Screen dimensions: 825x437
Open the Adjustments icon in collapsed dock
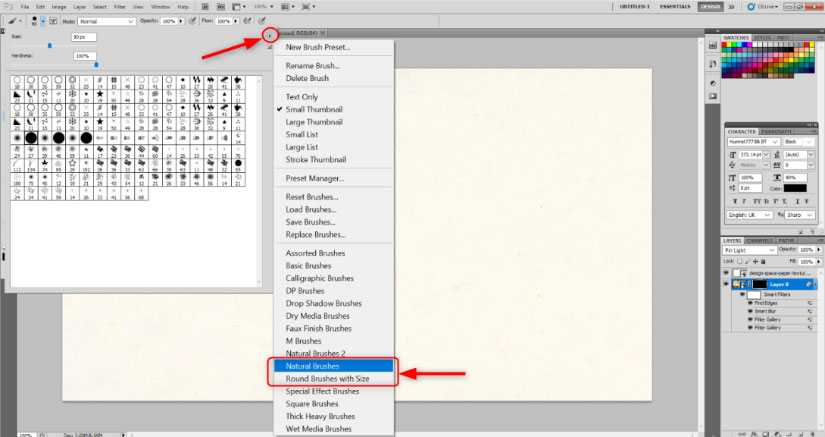point(712,83)
